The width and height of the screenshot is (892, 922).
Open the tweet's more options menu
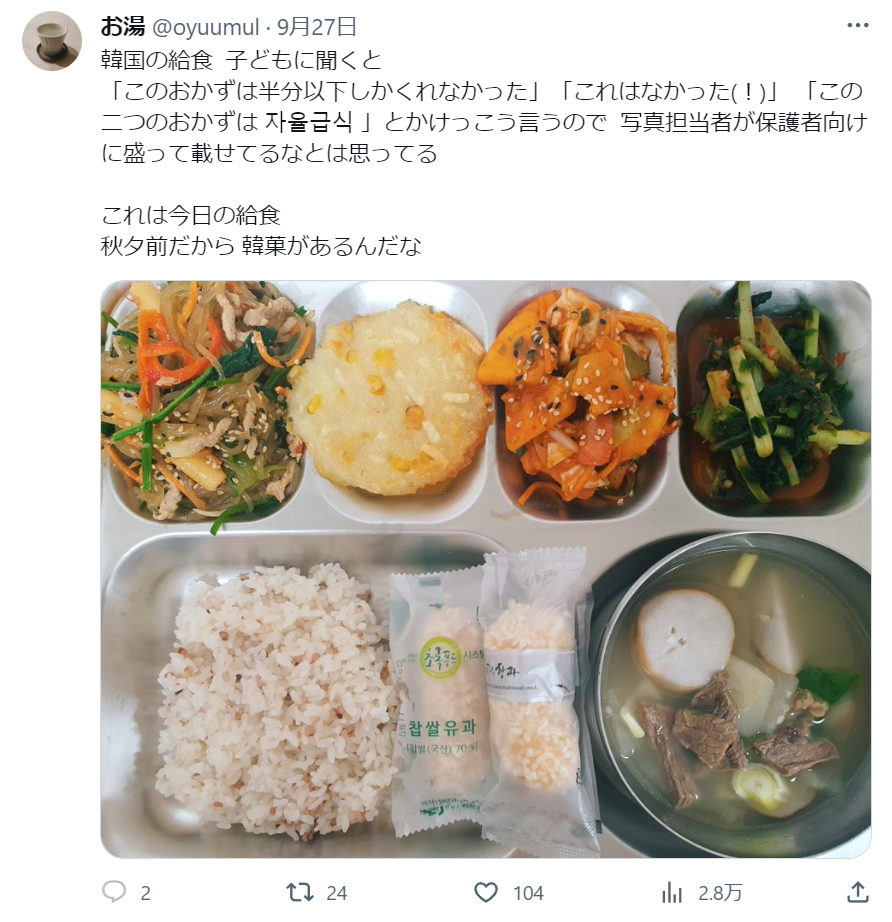tap(857, 25)
